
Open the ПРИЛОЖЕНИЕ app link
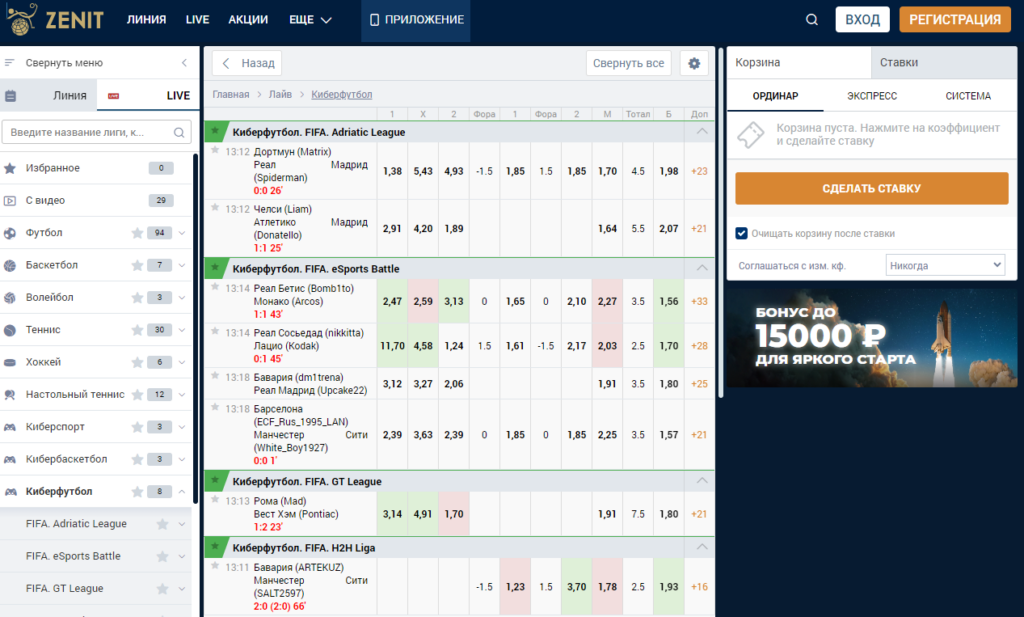(x=416, y=20)
